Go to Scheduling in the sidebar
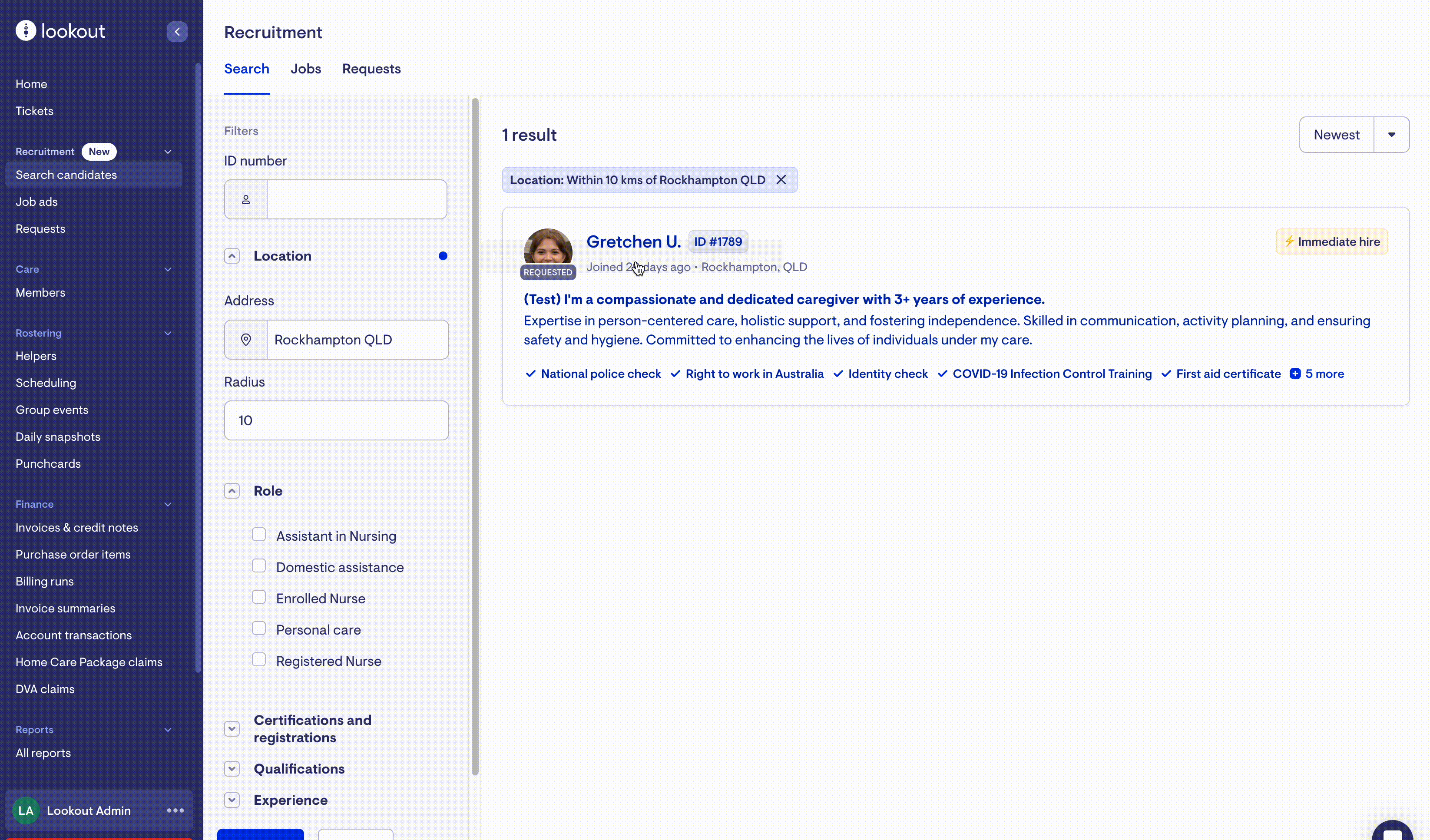 click(x=46, y=383)
